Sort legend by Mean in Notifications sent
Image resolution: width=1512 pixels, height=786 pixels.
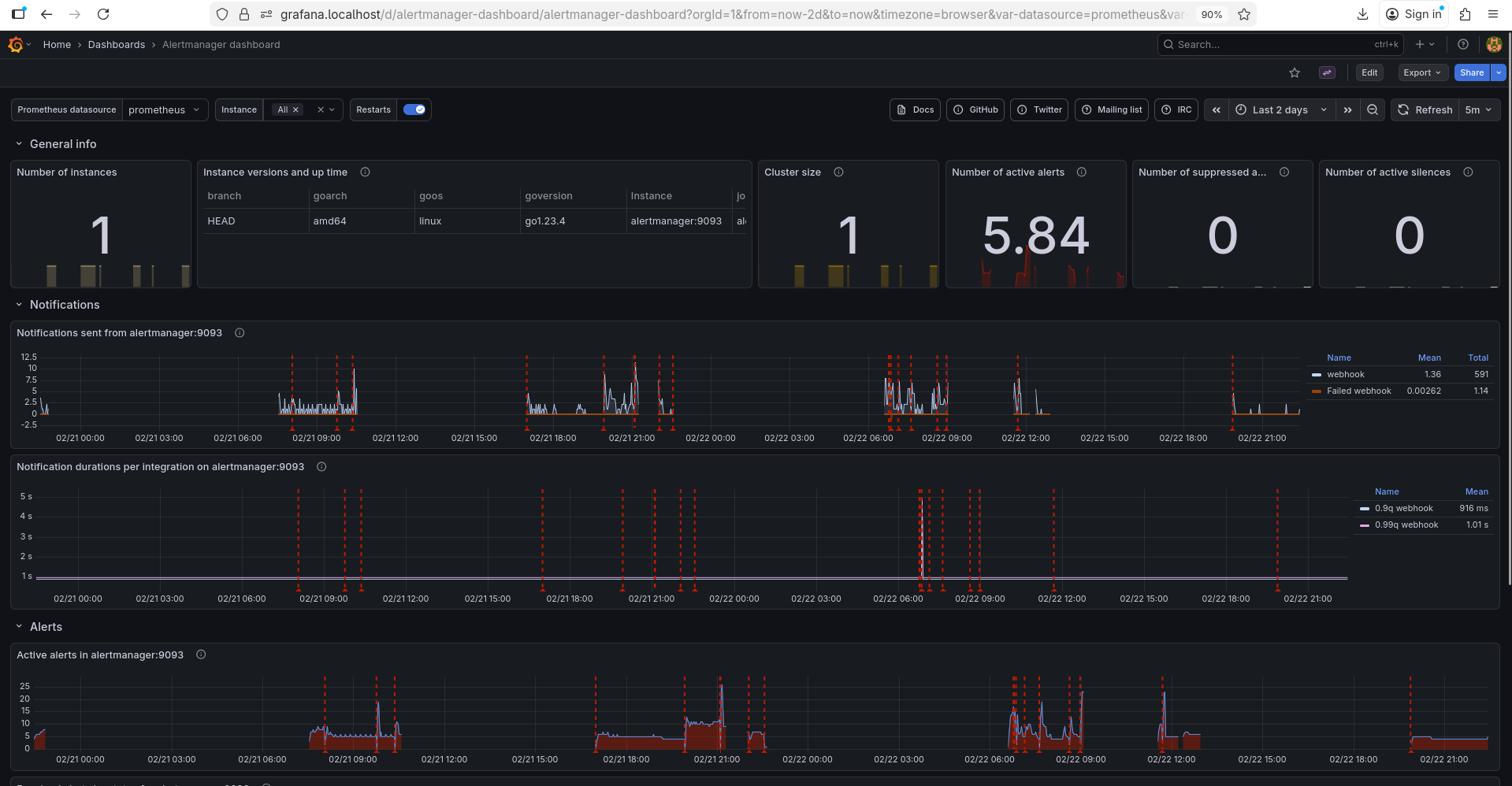(x=1429, y=358)
